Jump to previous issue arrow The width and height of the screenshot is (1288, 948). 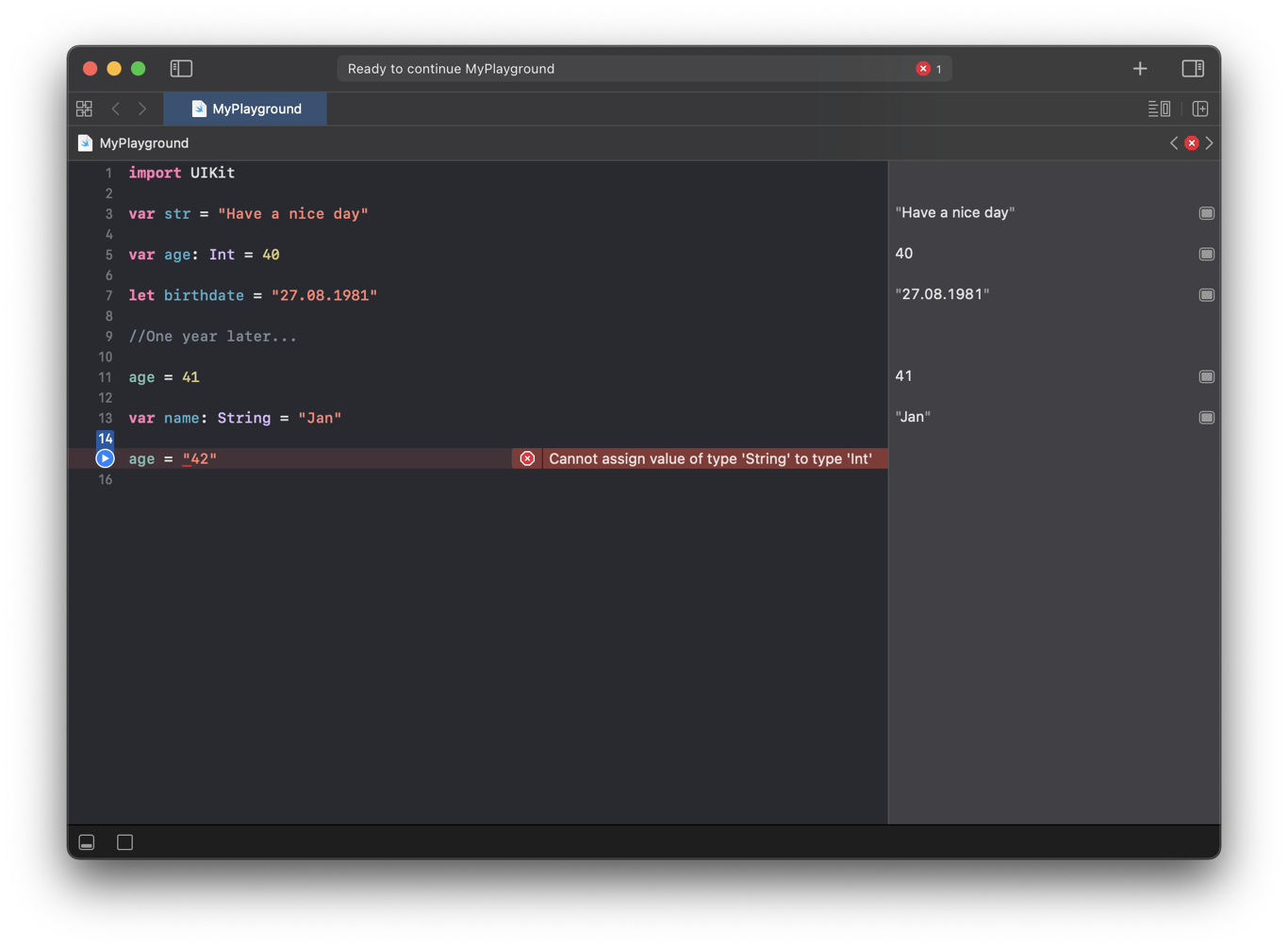1174,142
